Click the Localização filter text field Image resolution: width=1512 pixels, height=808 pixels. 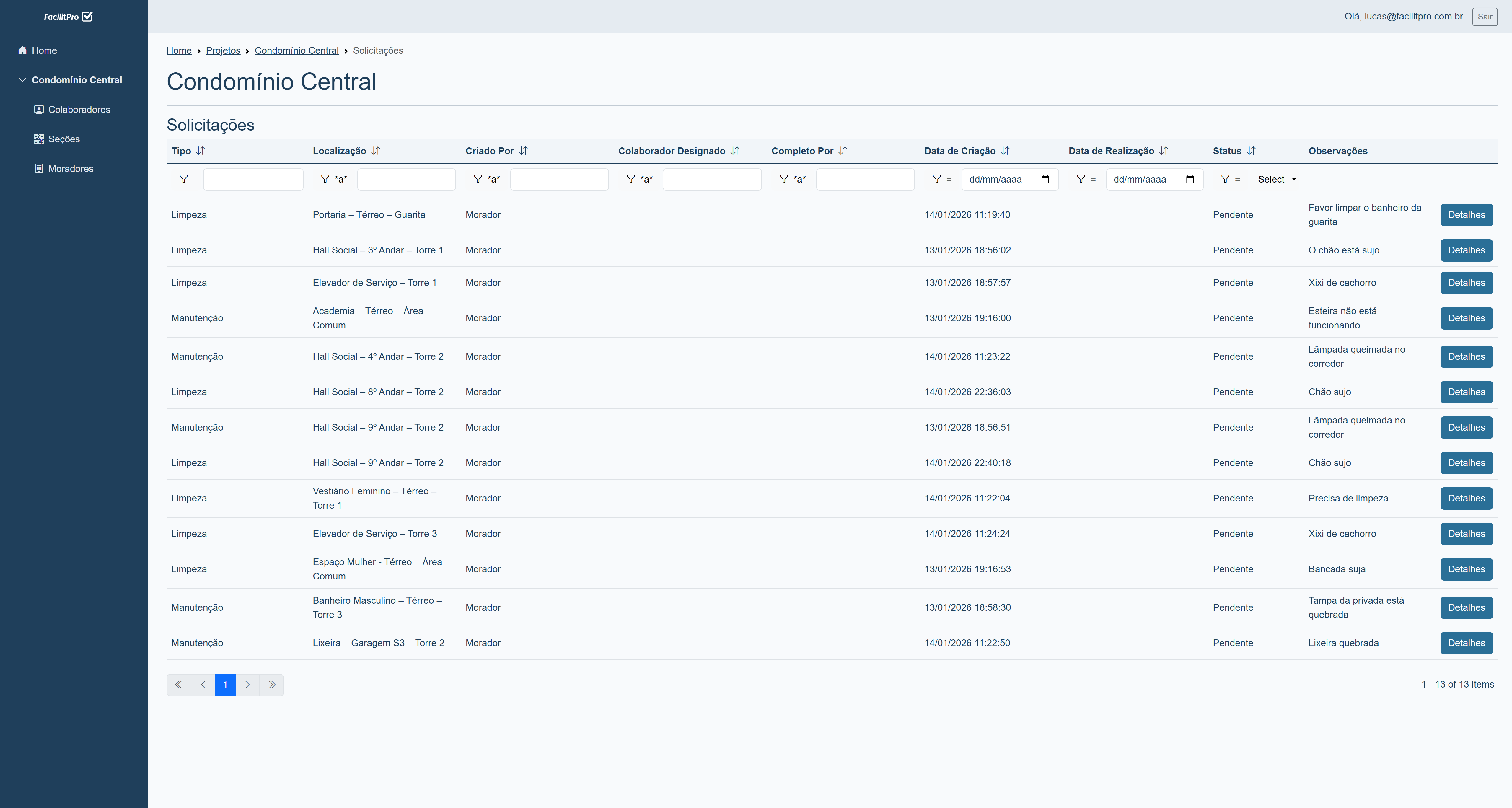pos(406,179)
